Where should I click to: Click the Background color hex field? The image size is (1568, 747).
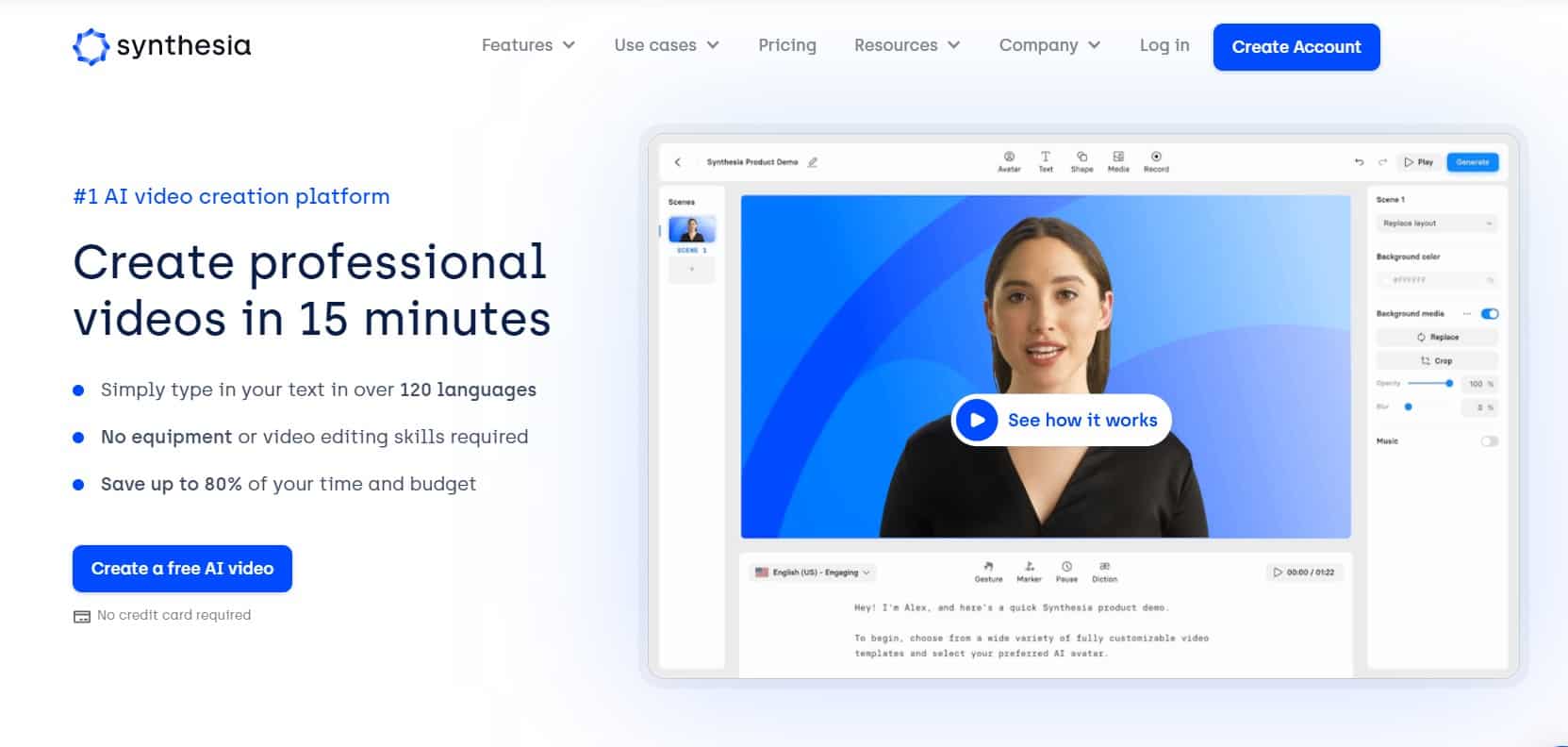click(1437, 280)
